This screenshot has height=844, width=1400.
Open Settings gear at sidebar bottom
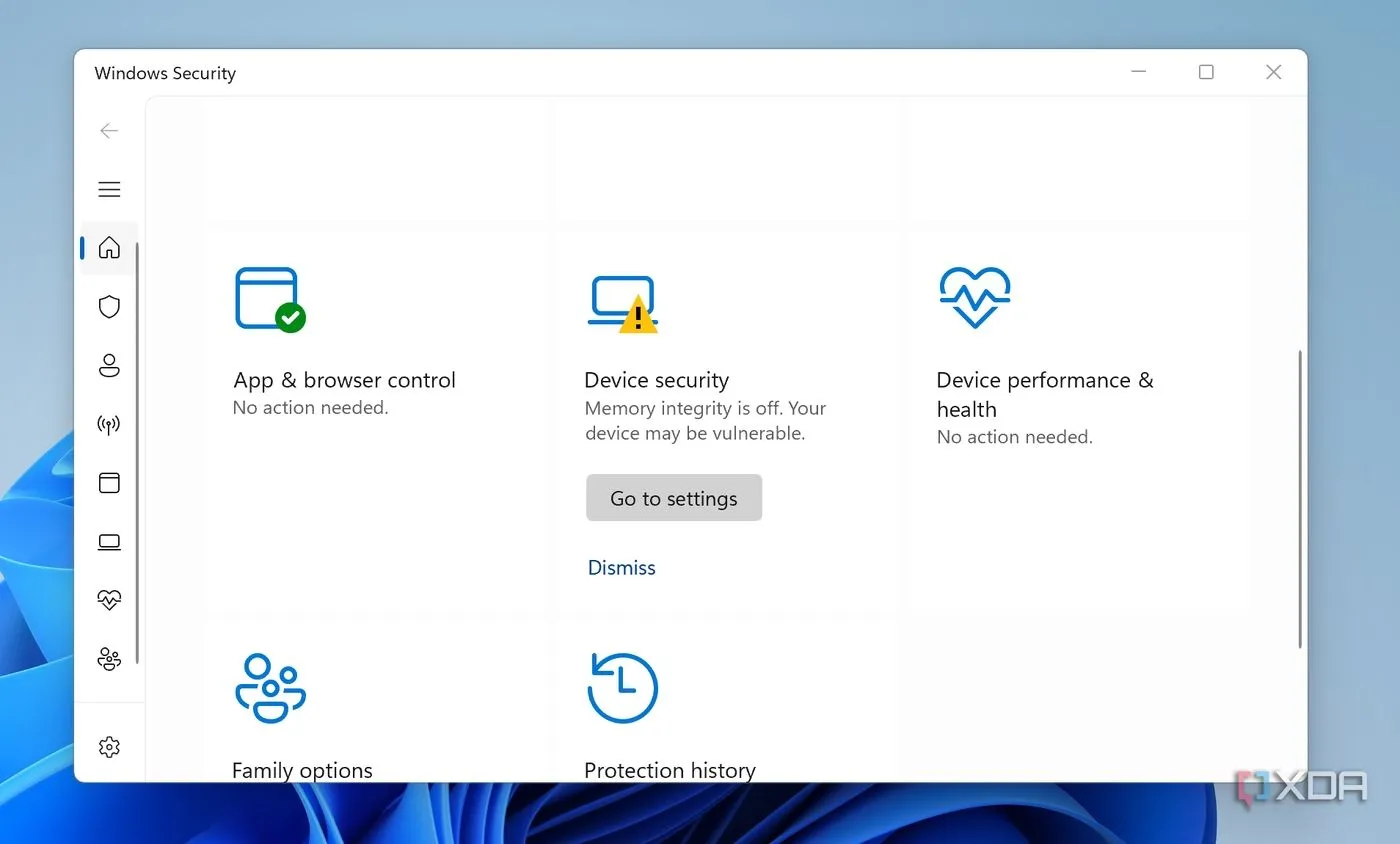[x=109, y=747]
